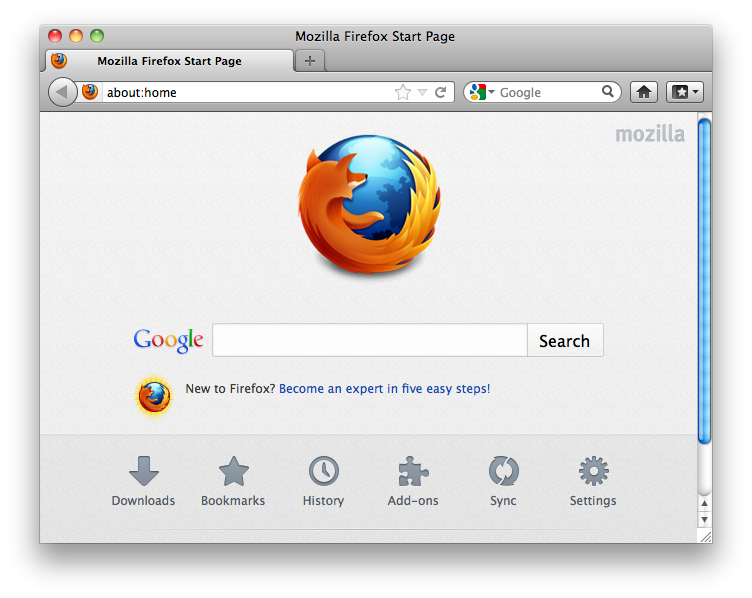The height and width of the screenshot is (598, 752).
Task: Zoom the window with green button
Action: (97, 36)
